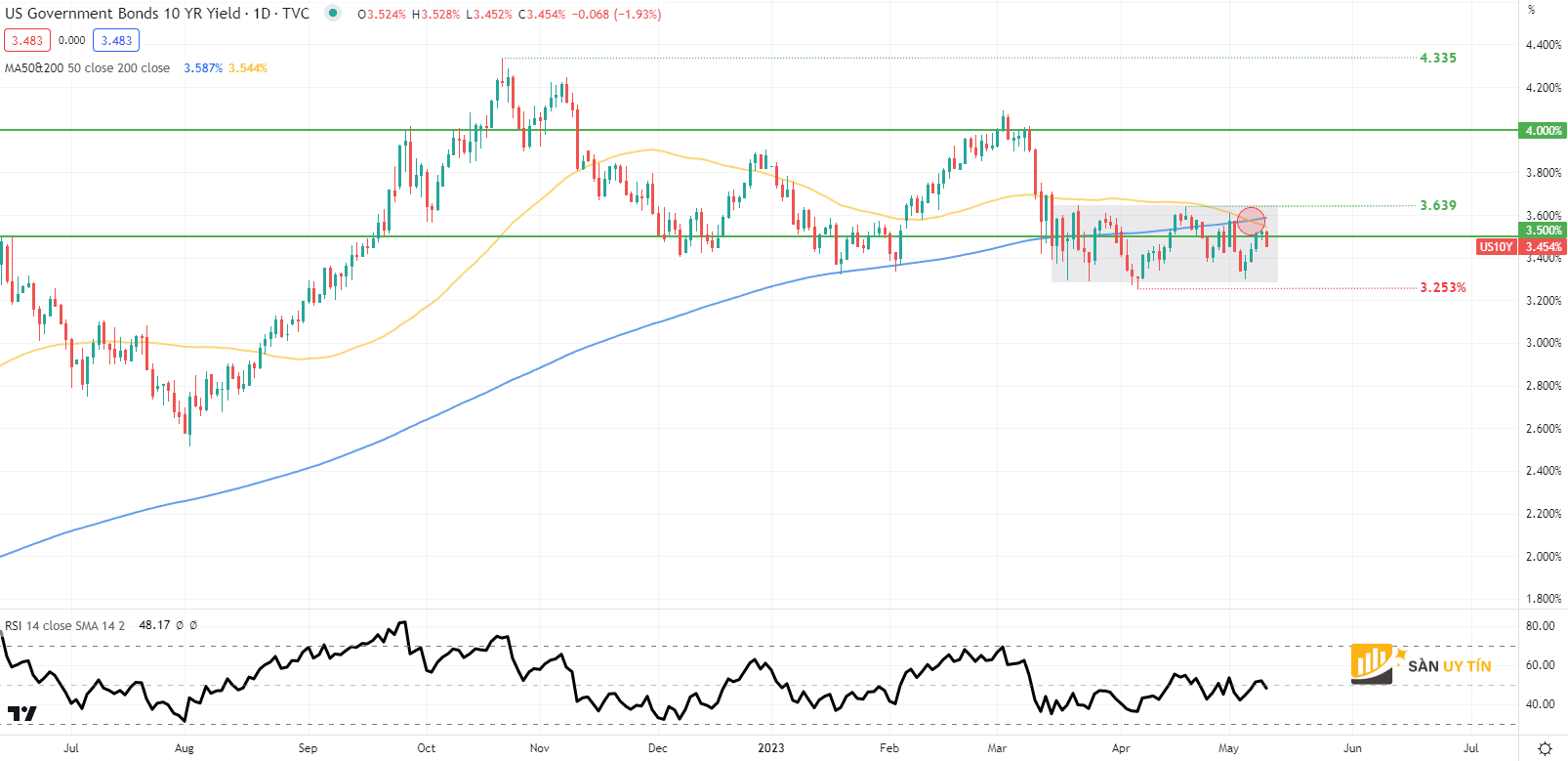Screen dimensions: 1568x761
Task: Select the MA50&200 indicator legend
Action: [87, 68]
